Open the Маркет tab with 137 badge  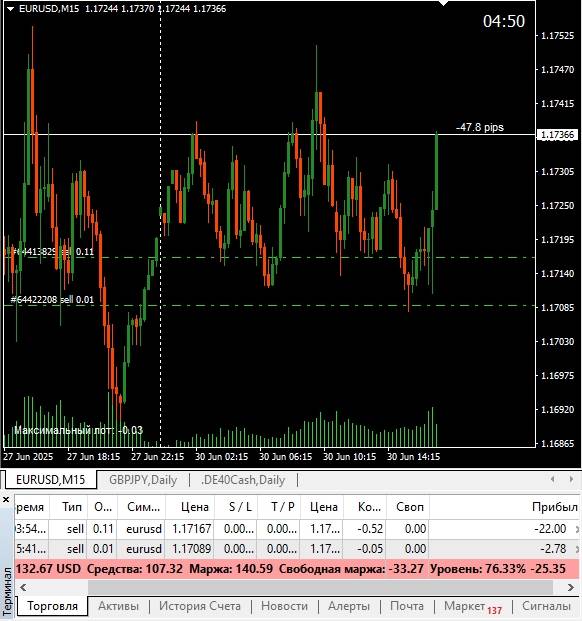tap(473, 606)
